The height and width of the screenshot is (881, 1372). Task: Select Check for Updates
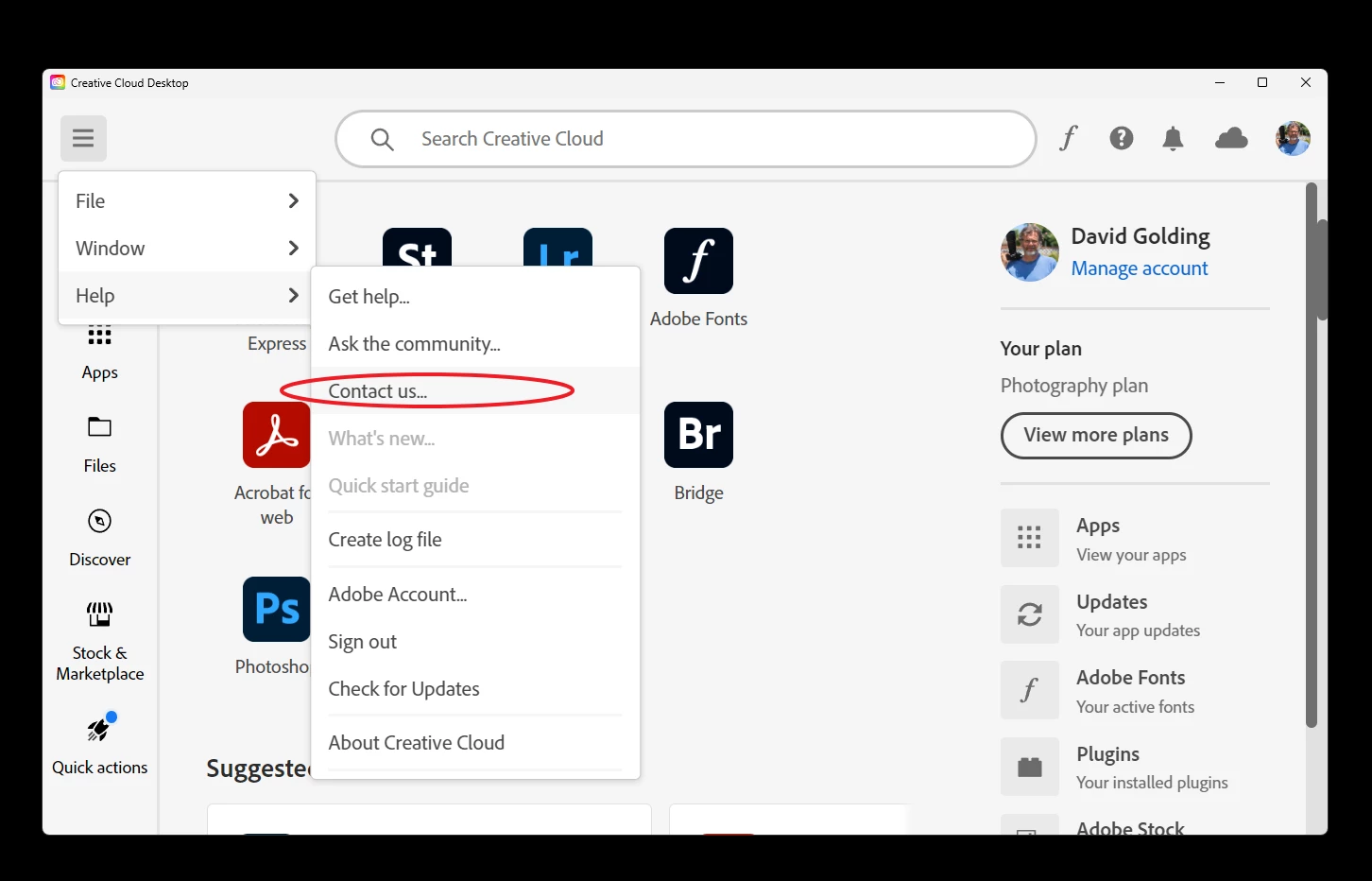pos(475,689)
